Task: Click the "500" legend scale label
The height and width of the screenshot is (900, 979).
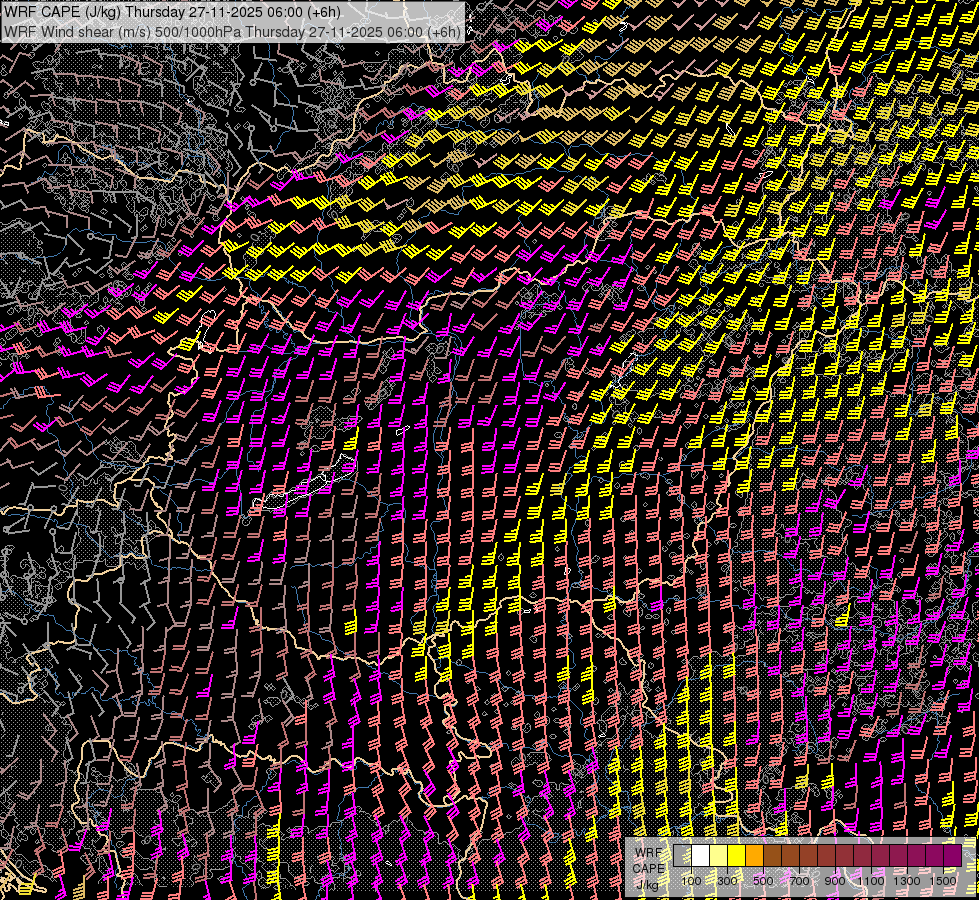Action: [x=763, y=881]
